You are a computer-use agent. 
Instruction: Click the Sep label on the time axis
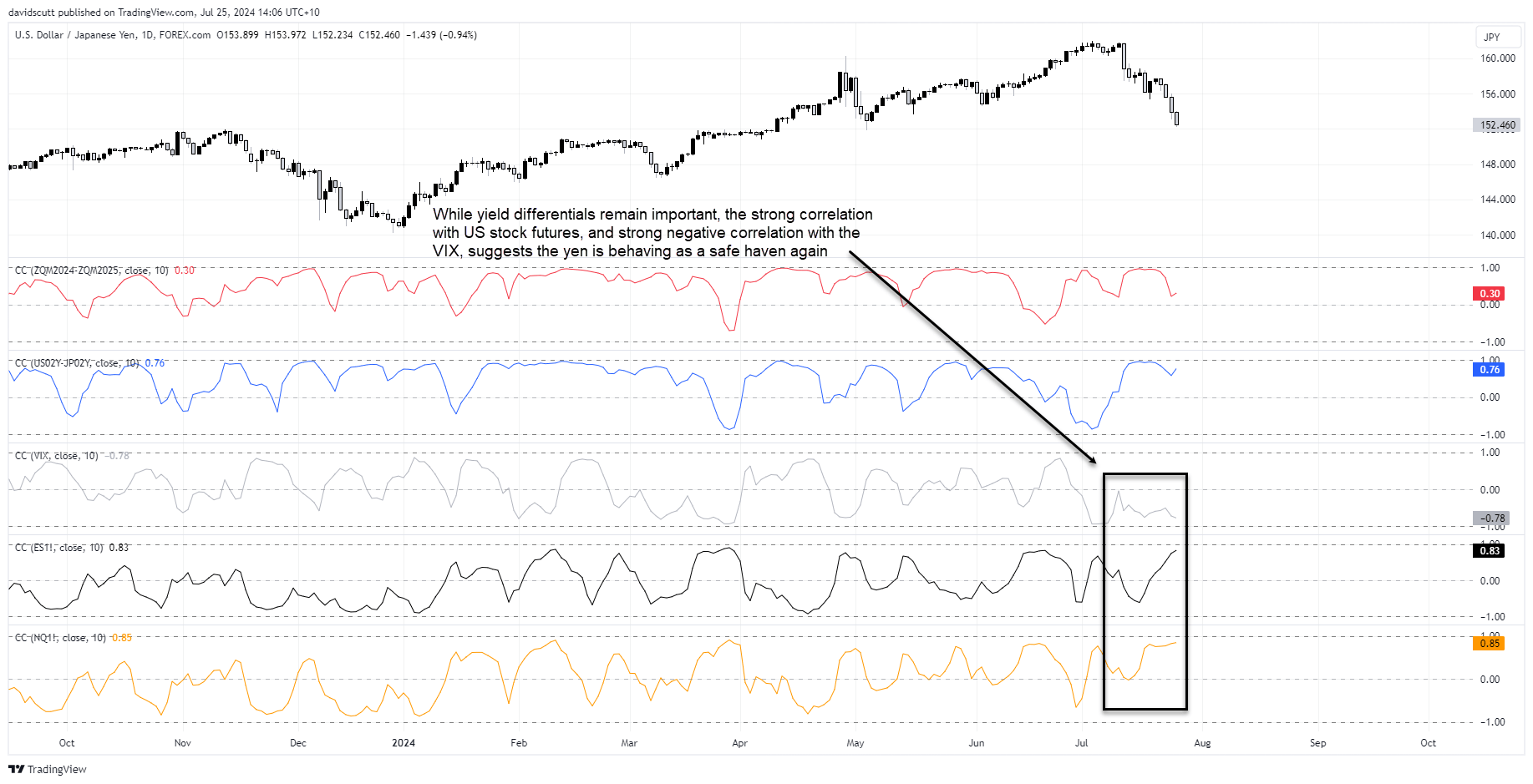[x=1317, y=743]
